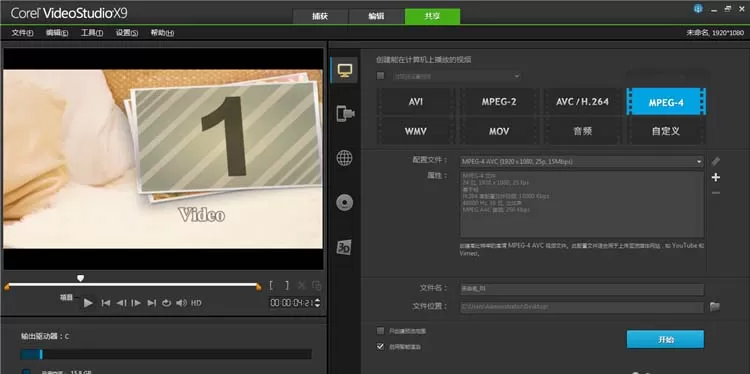The image size is (750, 374).
Task: Click the output drive space usage bar
Action: click(x=166, y=354)
